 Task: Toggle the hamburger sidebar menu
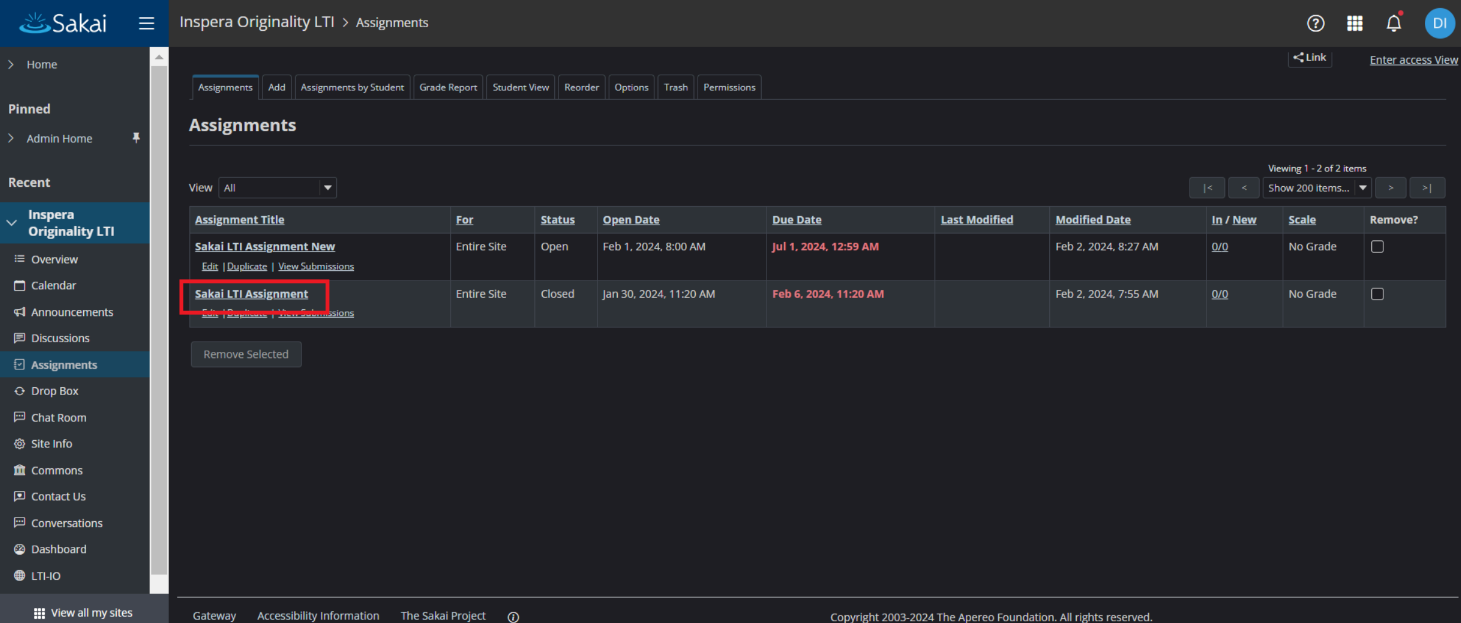pyautogui.click(x=146, y=23)
